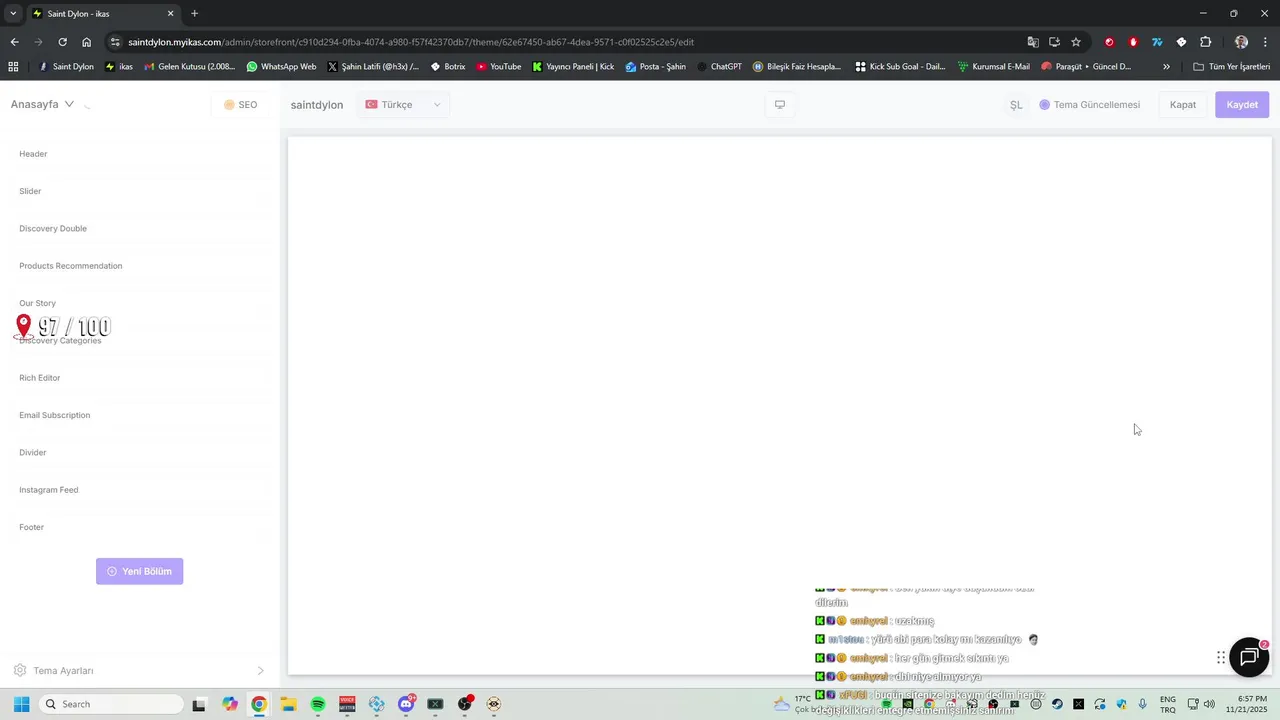Select the Rich Editor section
1280x720 pixels.
(x=139, y=378)
